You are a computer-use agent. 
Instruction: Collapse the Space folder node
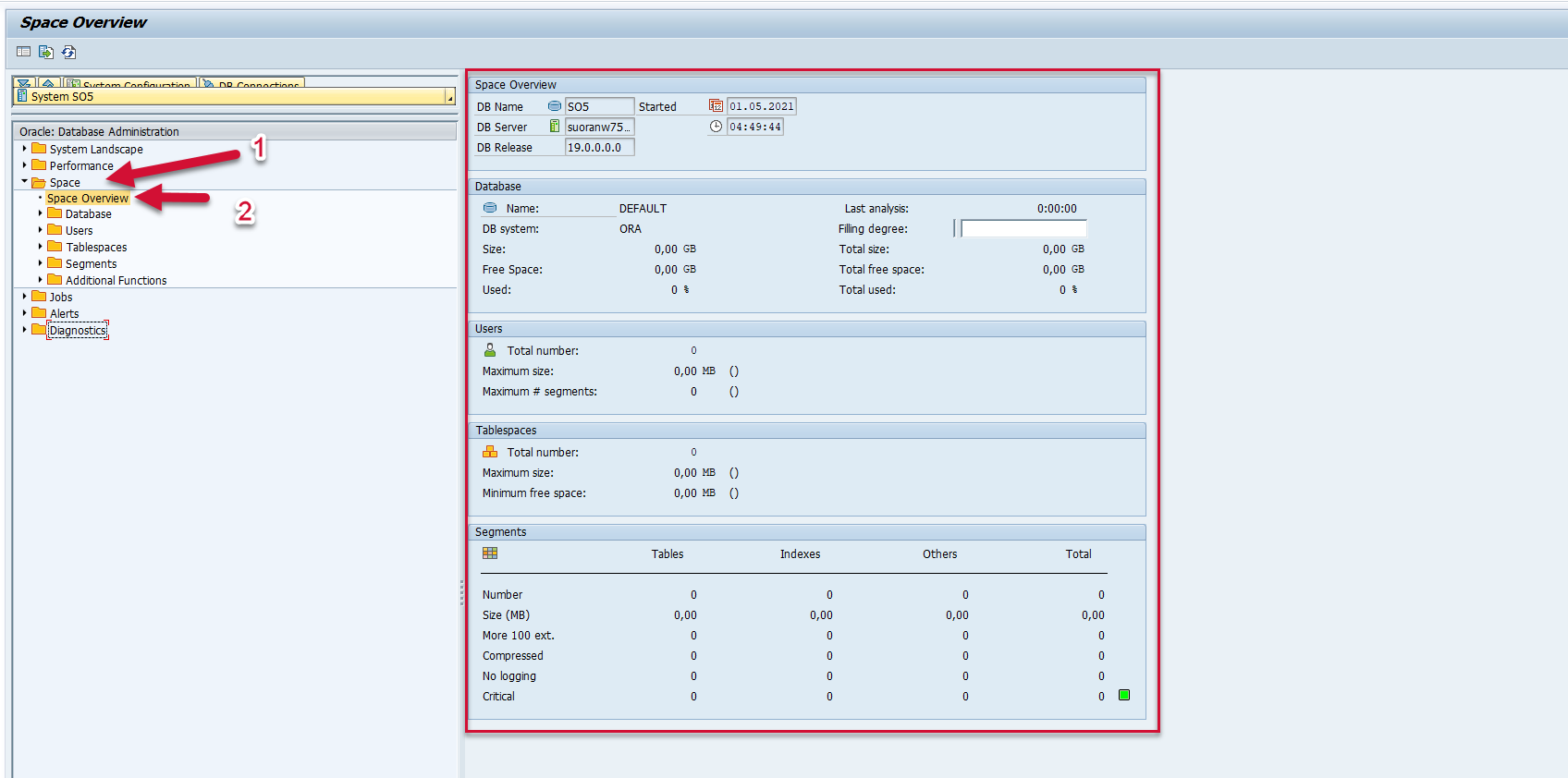click(25, 182)
